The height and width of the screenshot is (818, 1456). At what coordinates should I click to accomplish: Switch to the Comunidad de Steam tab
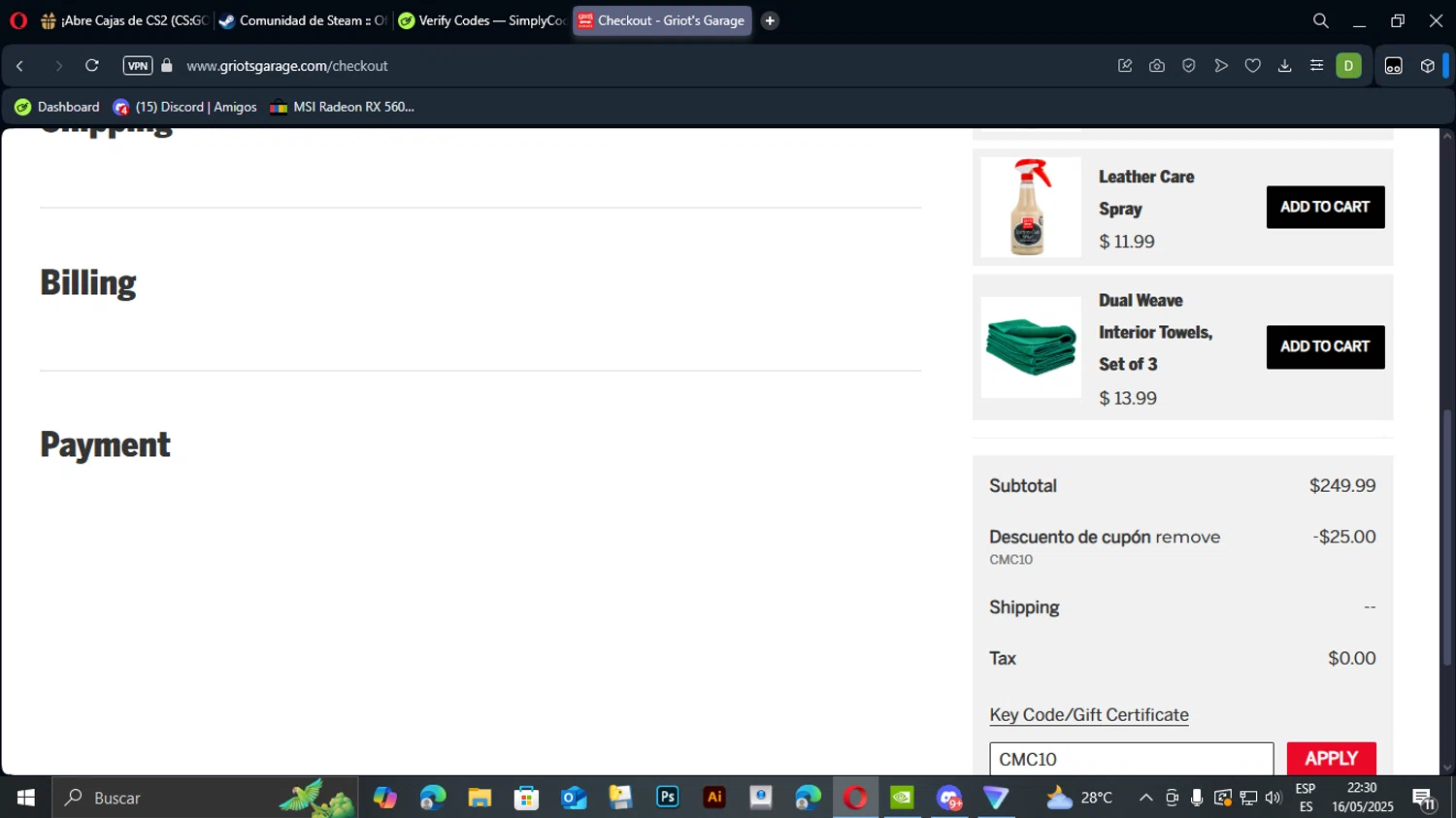pos(303,20)
